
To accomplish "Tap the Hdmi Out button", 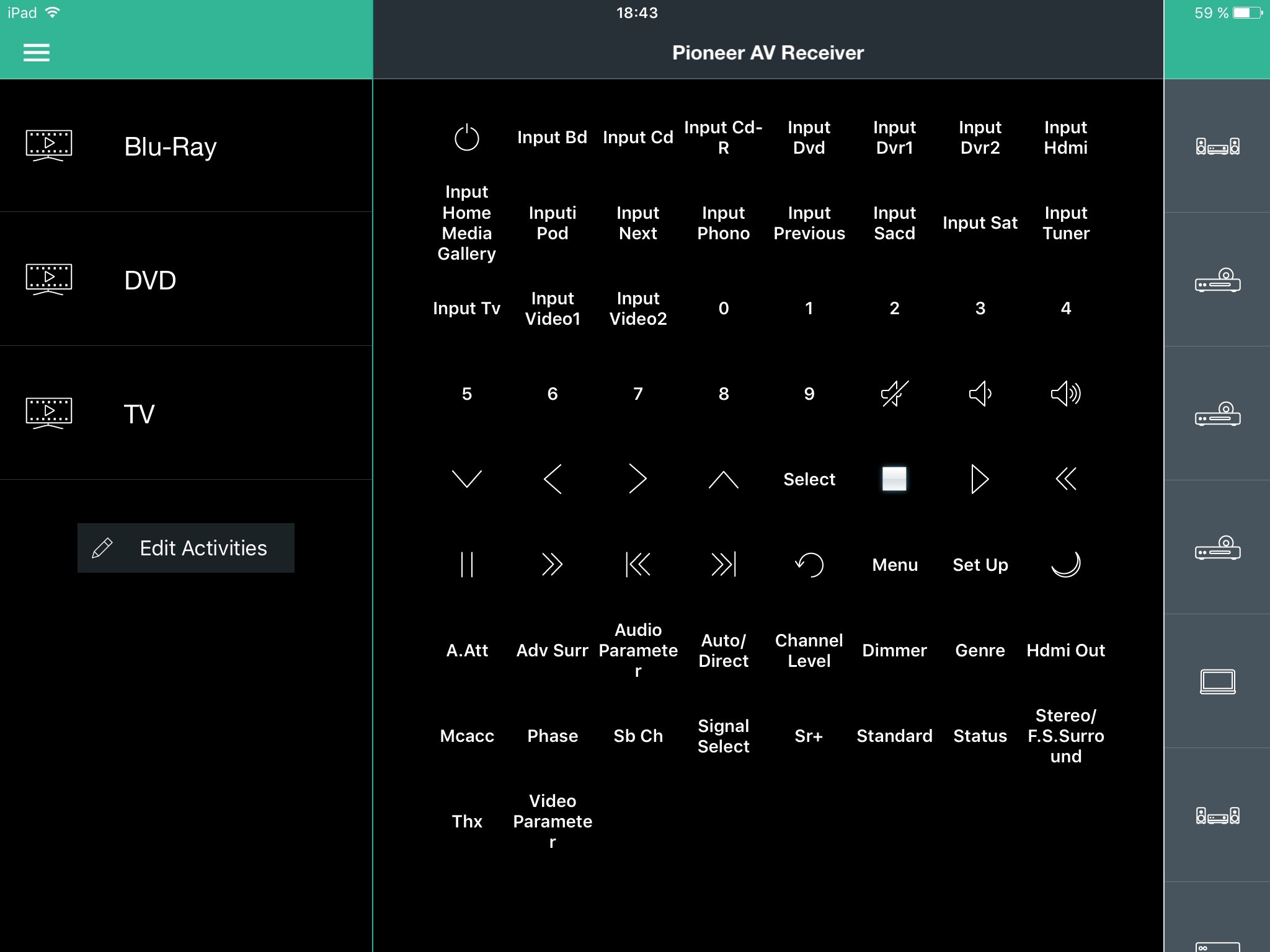I will pyautogui.click(x=1066, y=650).
